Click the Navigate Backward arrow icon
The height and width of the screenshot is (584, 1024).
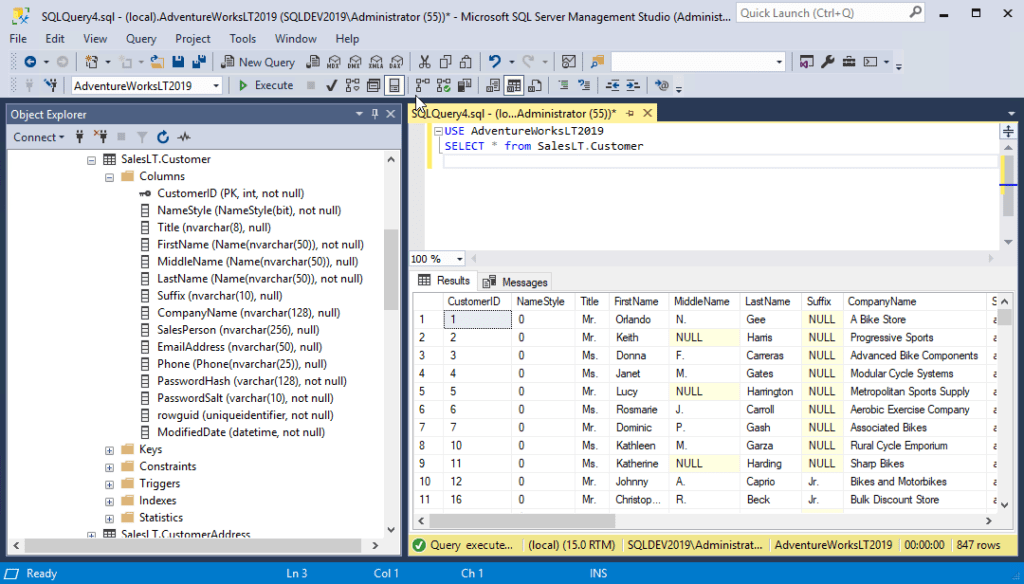(x=30, y=62)
